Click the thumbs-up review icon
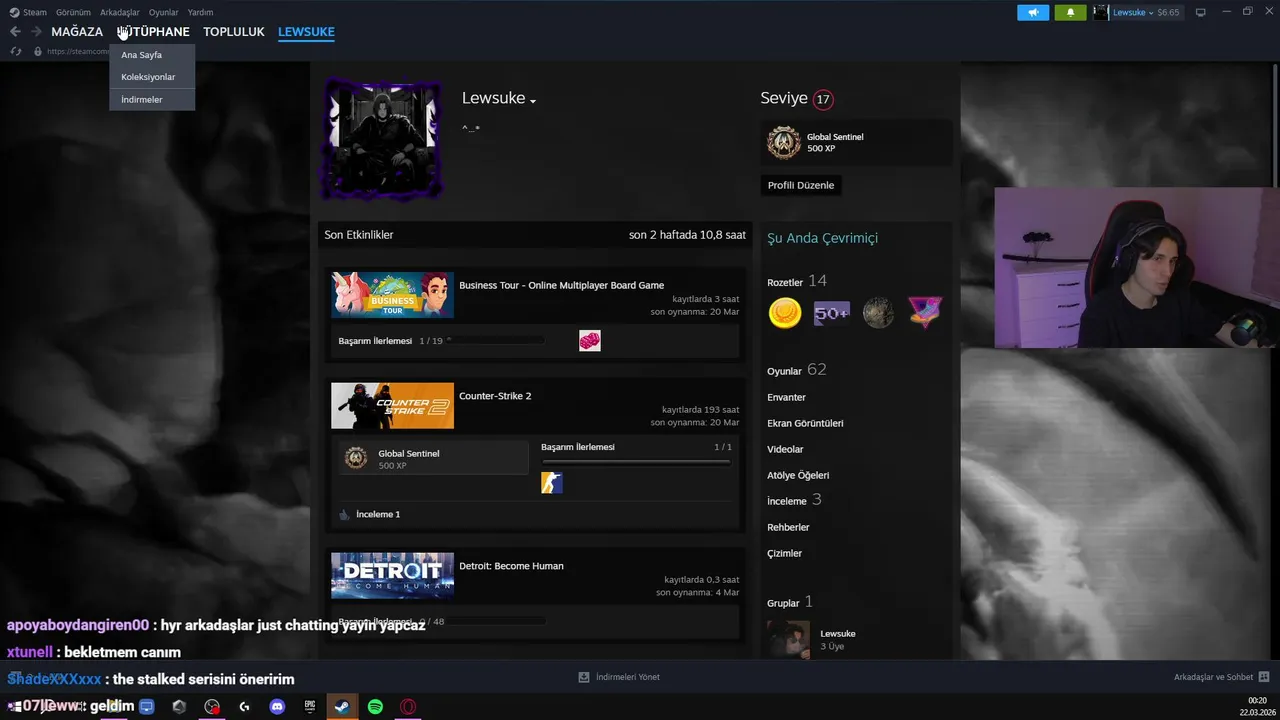Viewport: 1280px width, 720px height. click(x=344, y=514)
